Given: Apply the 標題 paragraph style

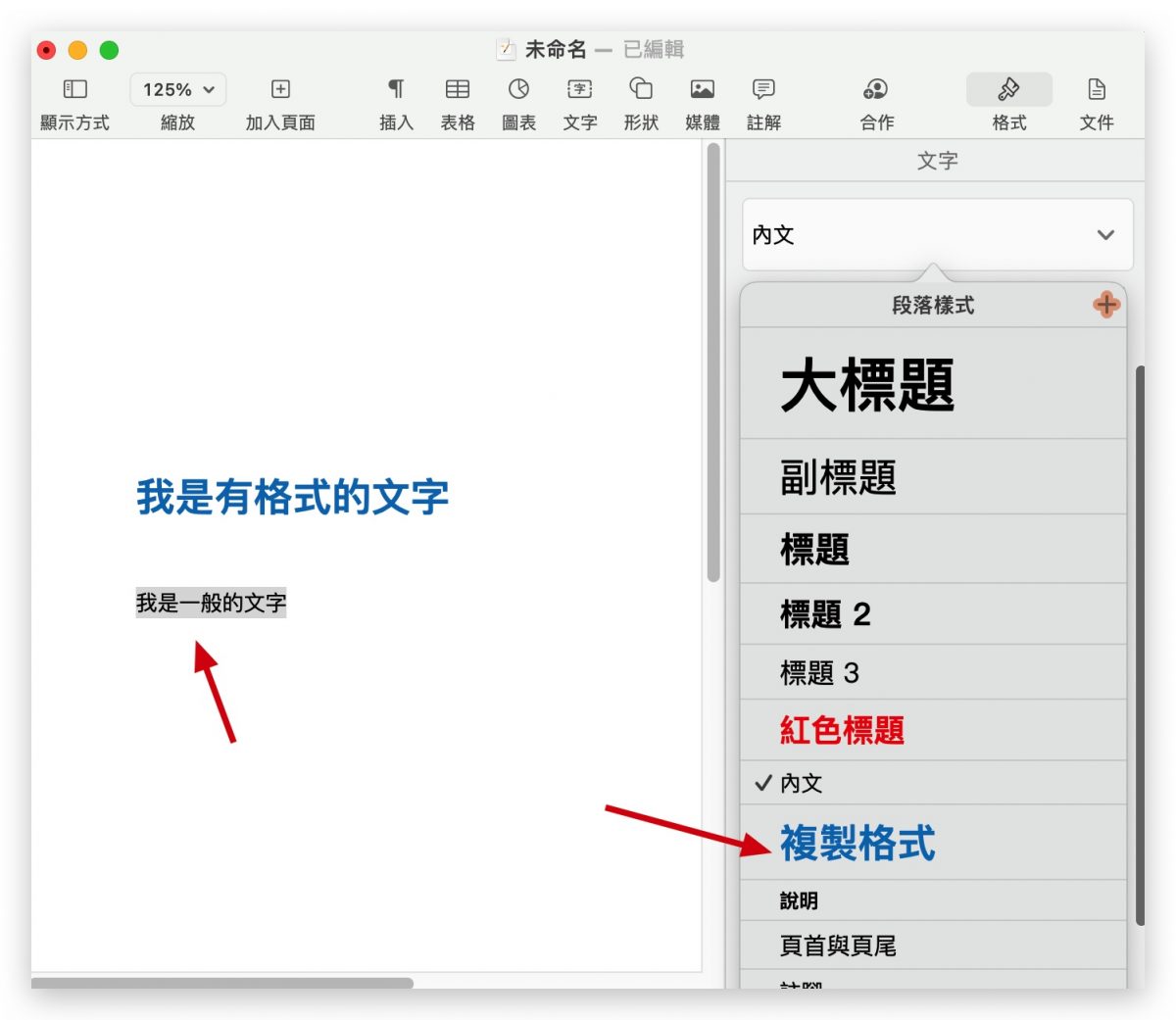Looking at the screenshot, I should pyautogui.click(x=933, y=550).
